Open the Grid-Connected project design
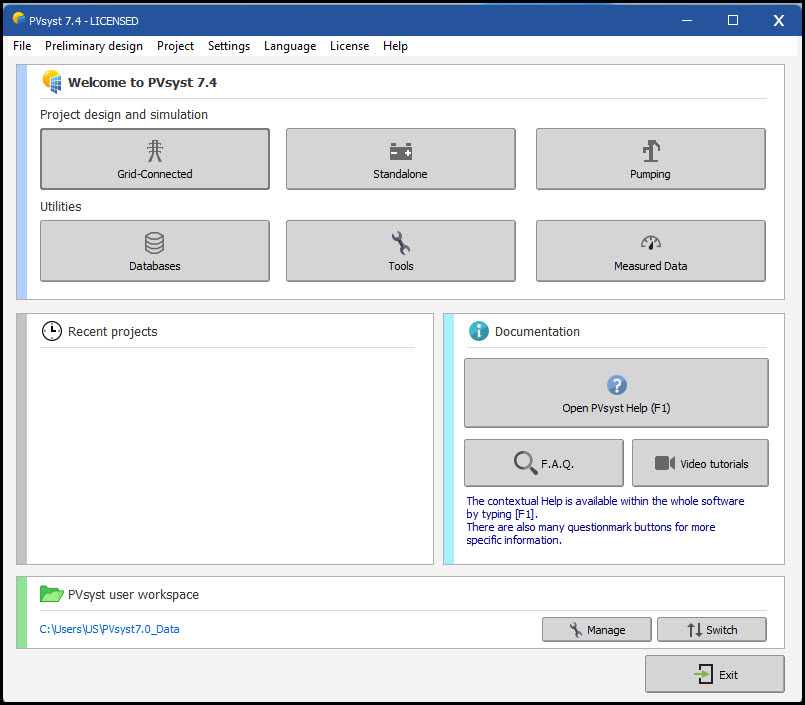805x705 pixels. tap(155, 159)
